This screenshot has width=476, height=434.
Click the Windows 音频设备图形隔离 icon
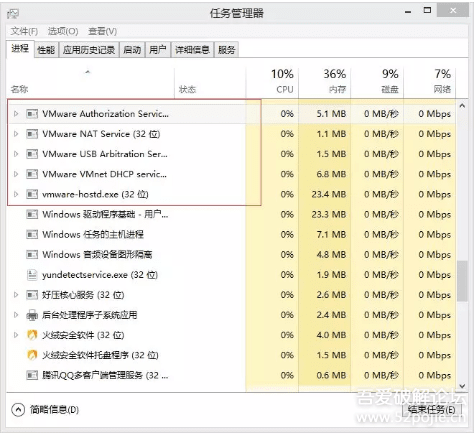(x=32, y=255)
